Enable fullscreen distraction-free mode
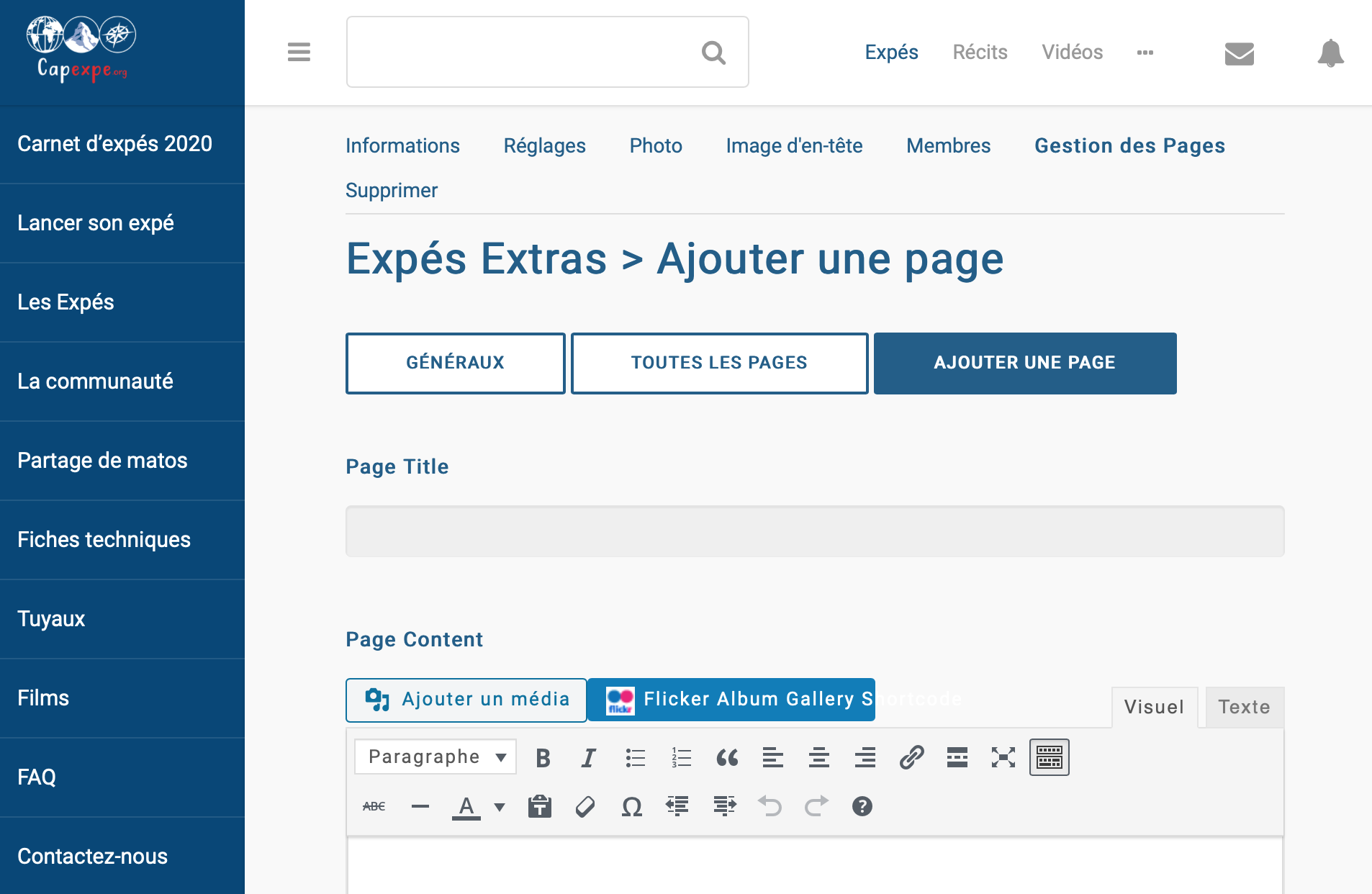 [x=1003, y=757]
